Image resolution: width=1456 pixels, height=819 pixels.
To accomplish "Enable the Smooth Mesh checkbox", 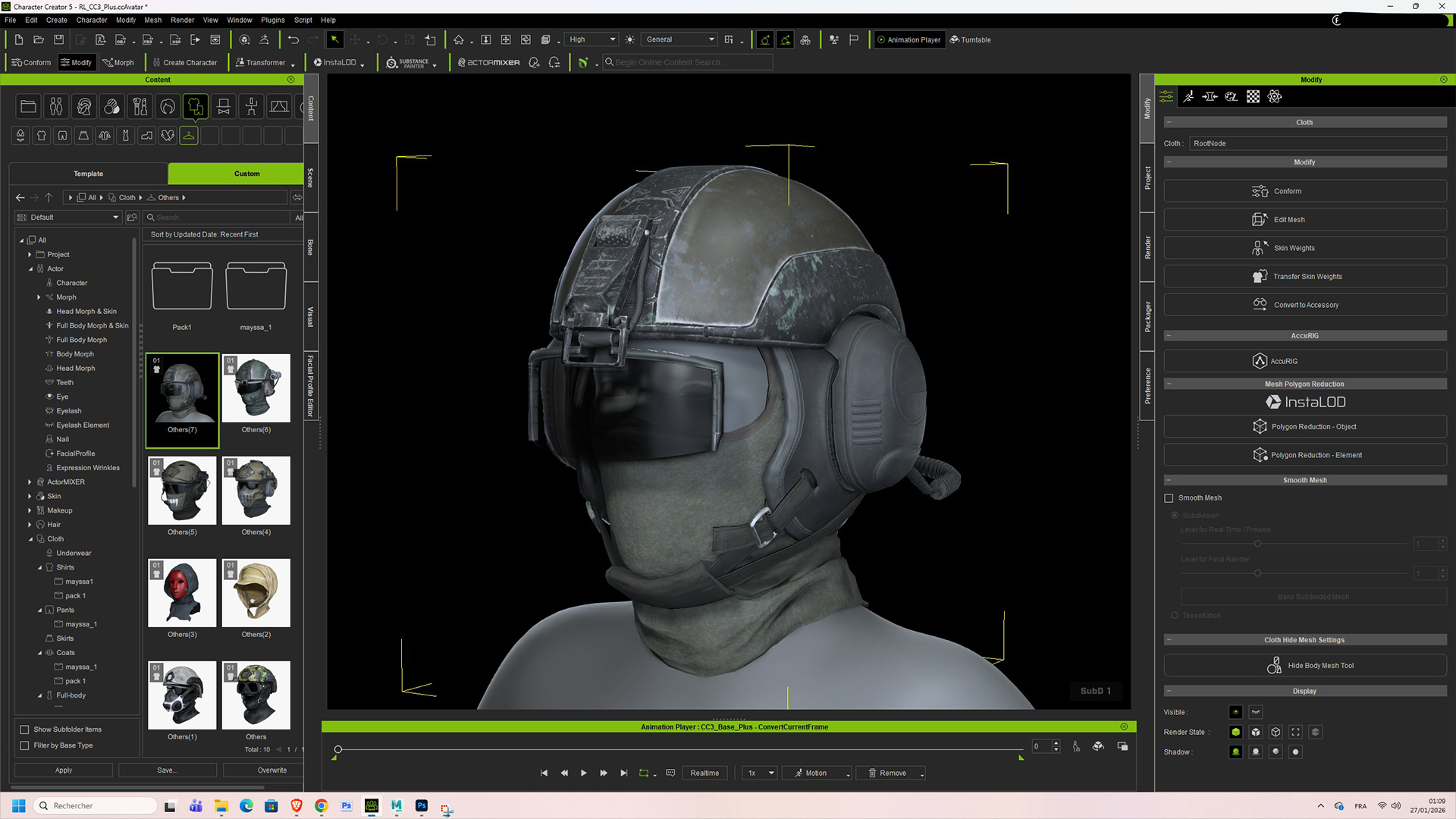I will pyautogui.click(x=1169, y=498).
